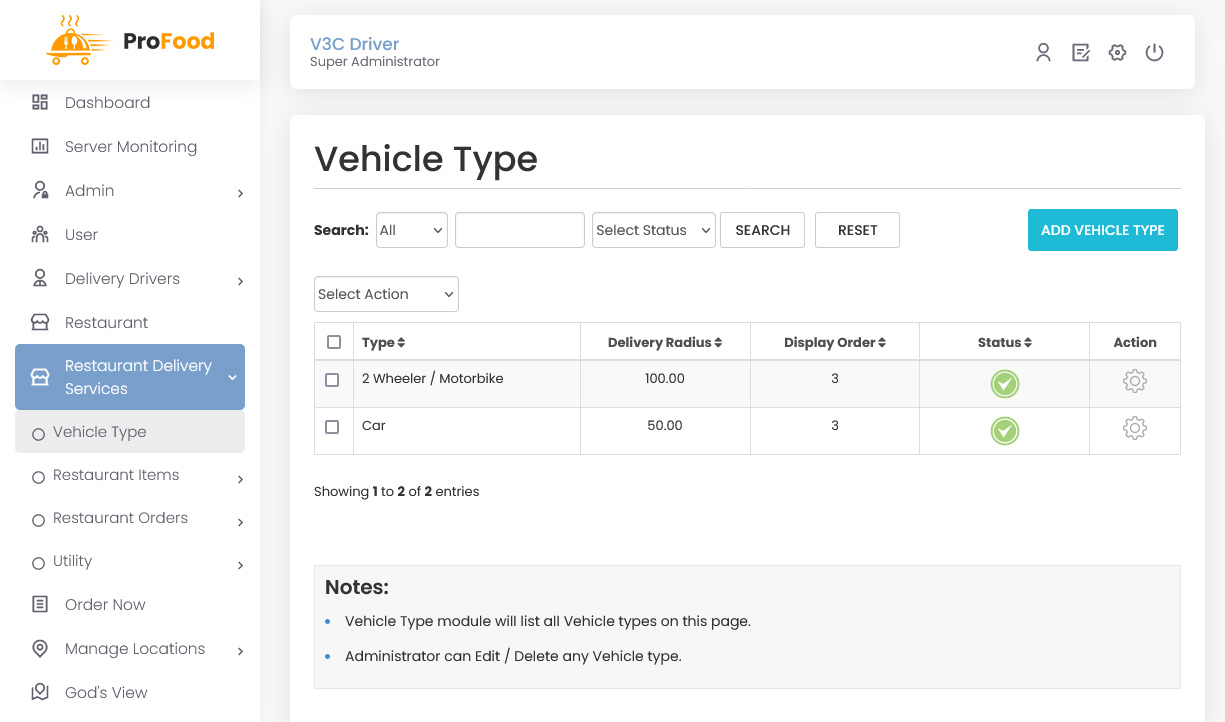The width and height of the screenshot is (1225, 722).
Task: Open action gear for Car row
Action: tap(1134, 428)
